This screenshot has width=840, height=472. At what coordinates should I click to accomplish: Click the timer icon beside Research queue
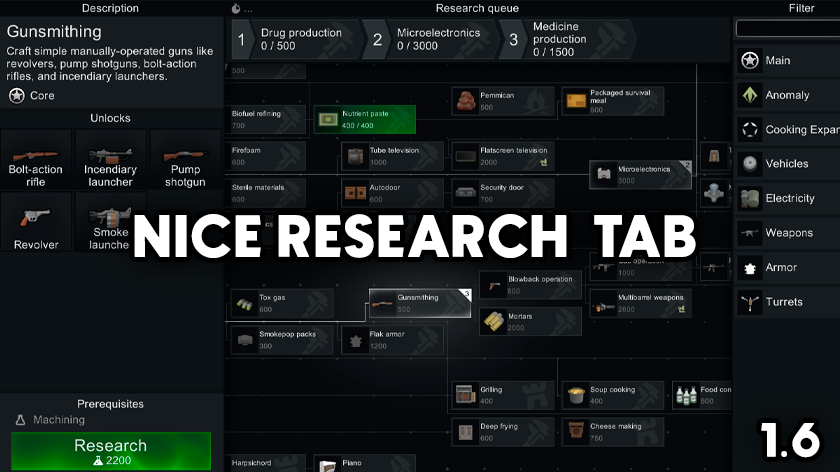point(236,9)
